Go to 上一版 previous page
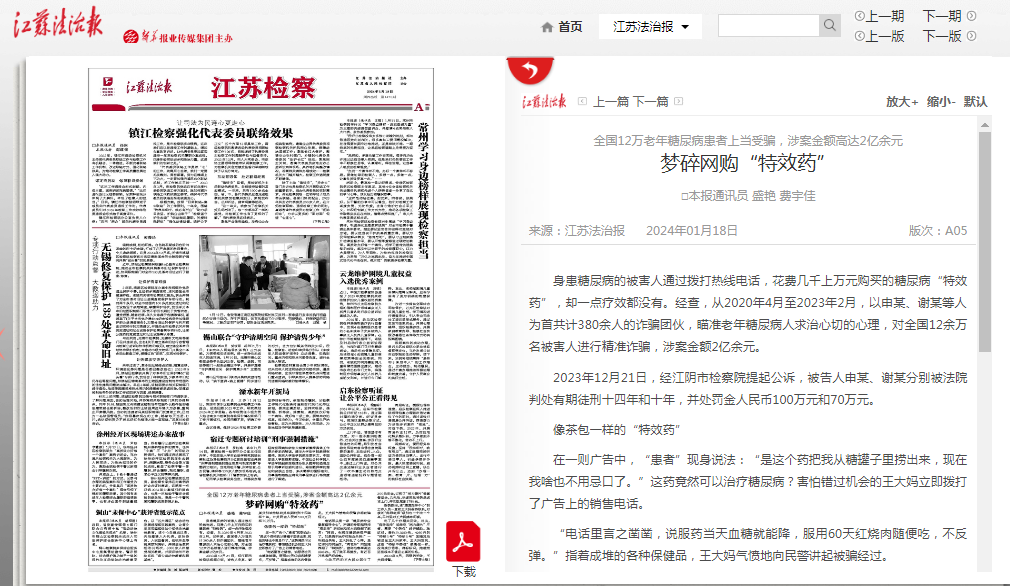The image size is (1010, 586). point(885,36)
